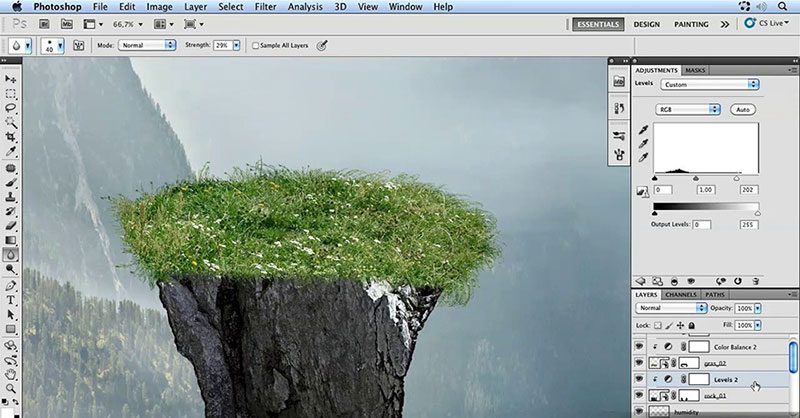Toggle lock transparent pixels
Image resolution: width=800 pixels, height=418 pixels.
(x=658, y=325)
